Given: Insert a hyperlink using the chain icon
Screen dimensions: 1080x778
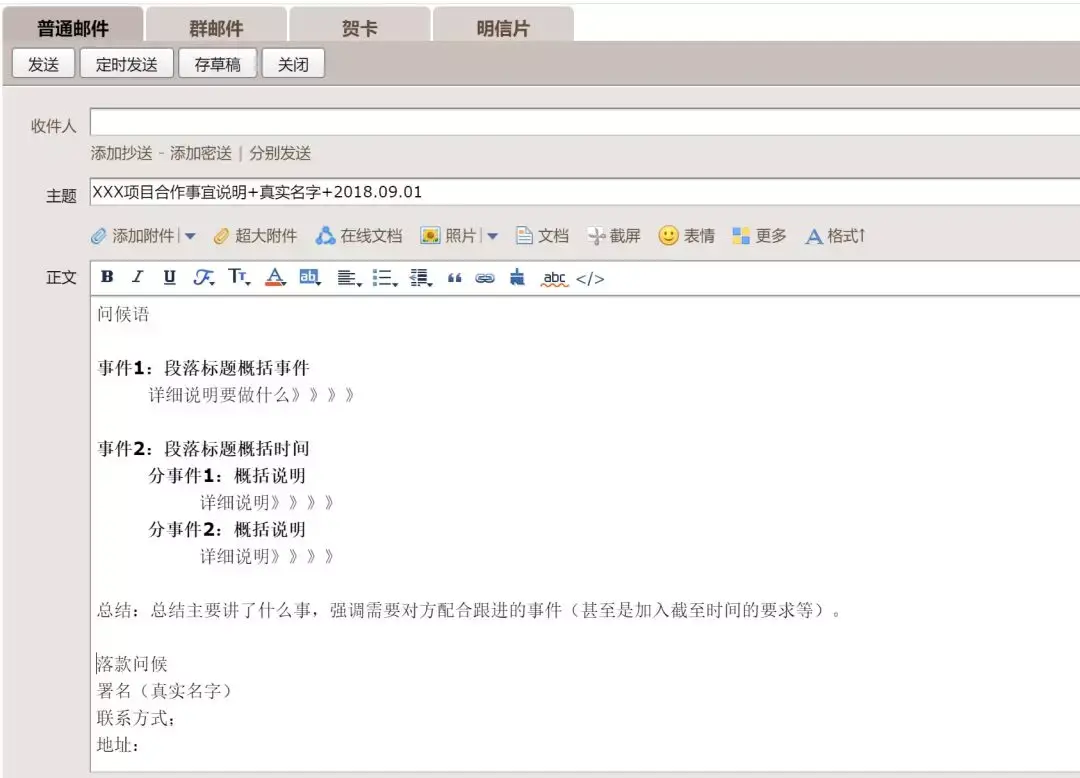Looking at the screenshot, I should coord(484,278).
